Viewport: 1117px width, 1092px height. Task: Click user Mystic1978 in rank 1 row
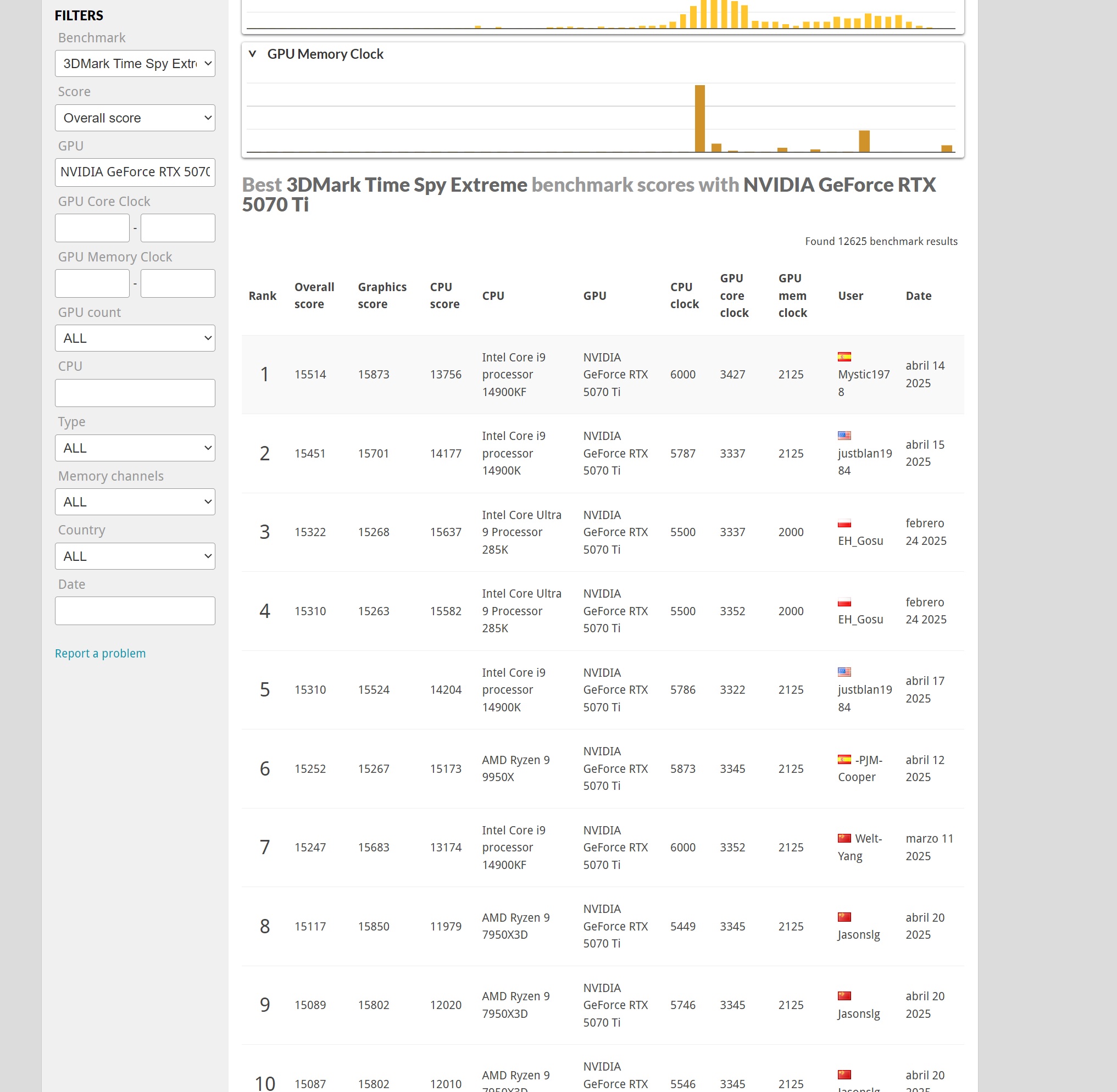point(863,383)
